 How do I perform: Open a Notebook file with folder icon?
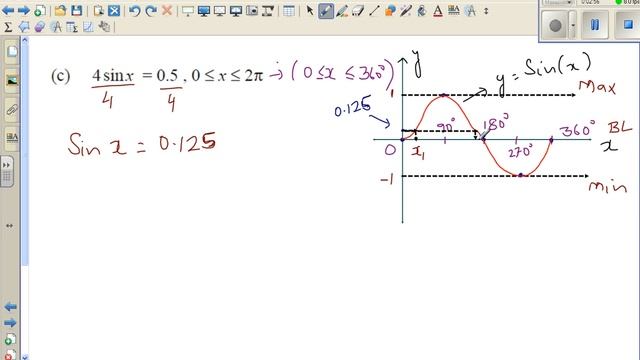[60, 11]
